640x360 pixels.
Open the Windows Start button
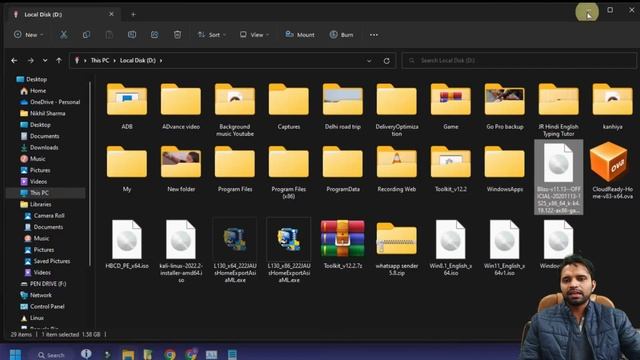coord(16,354)
